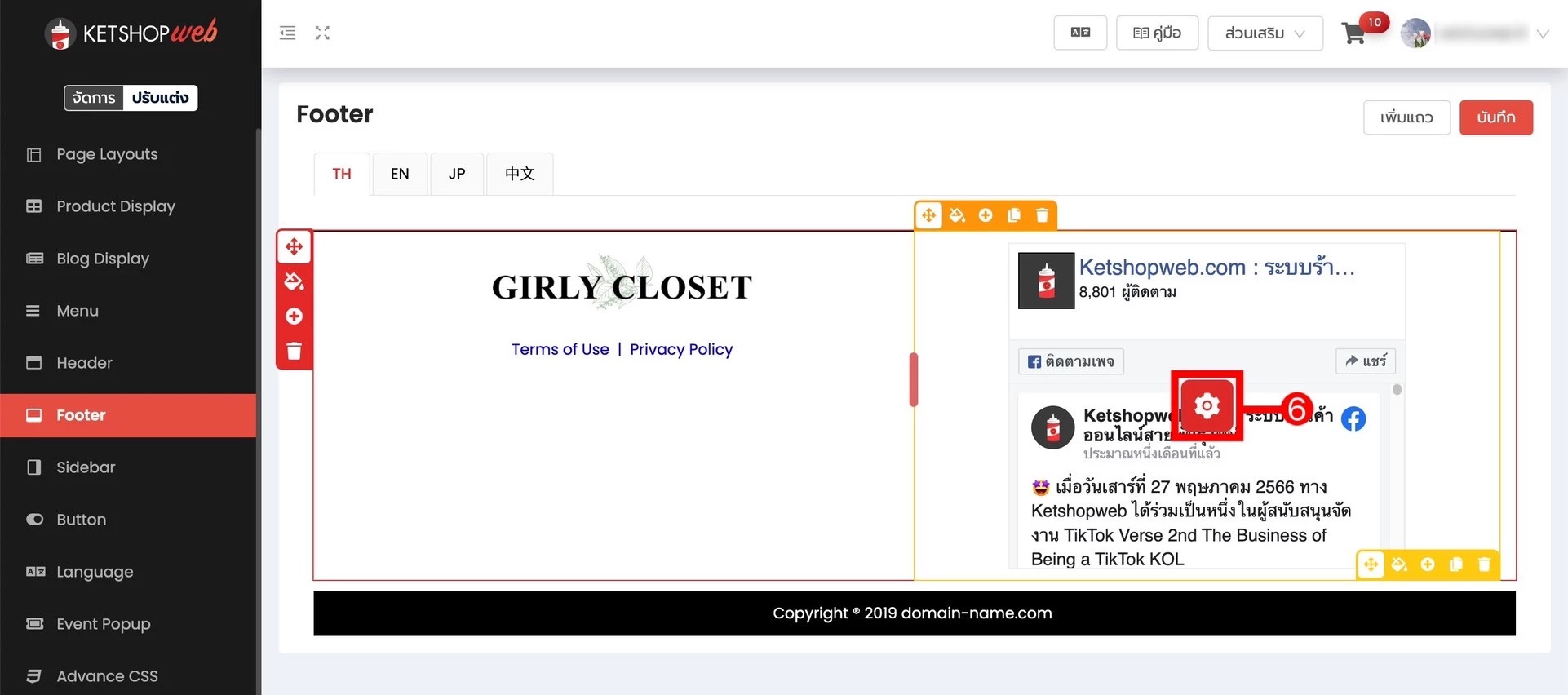Save with the red บันทึก button
Image resolution: width=1568 pixels, height=695 pixels.
[1496, 117]
